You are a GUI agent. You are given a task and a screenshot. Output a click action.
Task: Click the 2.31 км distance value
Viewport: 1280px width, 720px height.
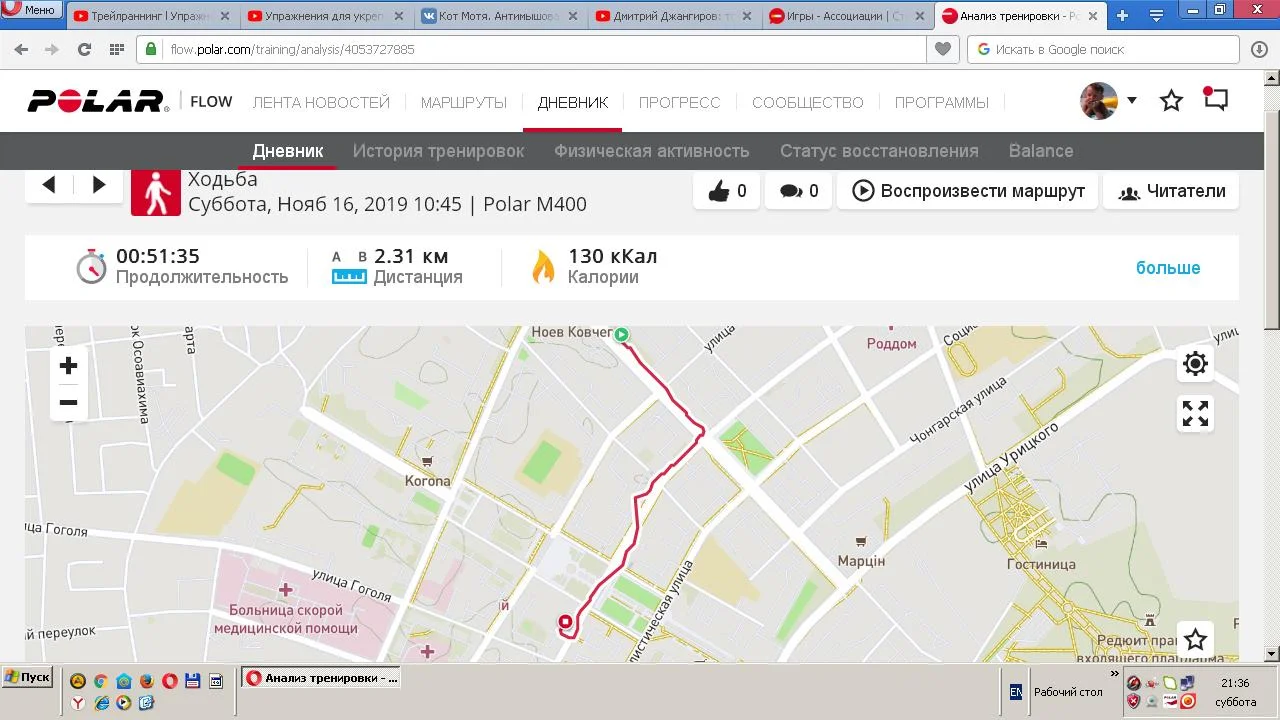pos(411,256)
